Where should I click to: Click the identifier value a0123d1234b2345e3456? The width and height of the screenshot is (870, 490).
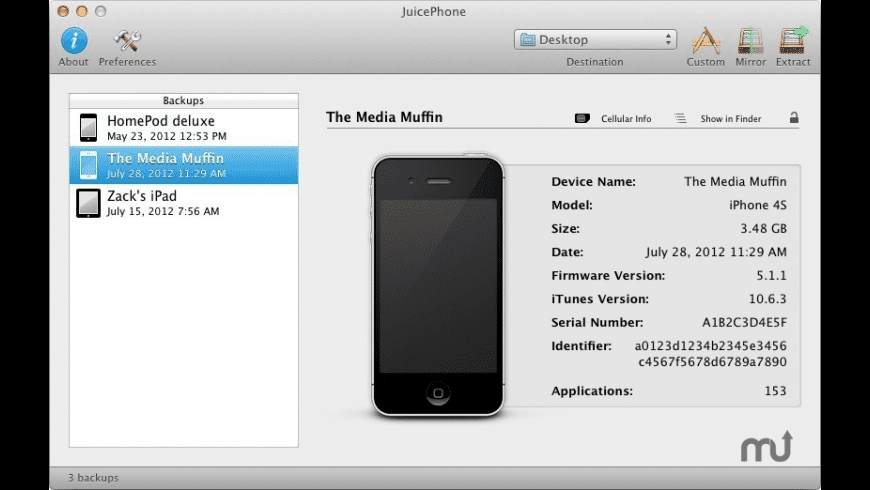pyautogui.click(x=710, y=346)
